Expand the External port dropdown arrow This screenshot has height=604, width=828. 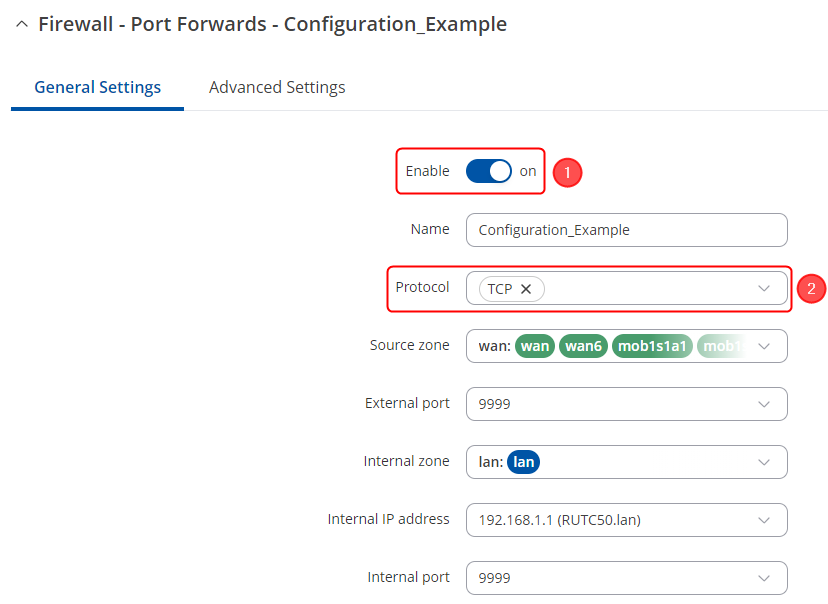pyautogui.click(x=765, y=404)
